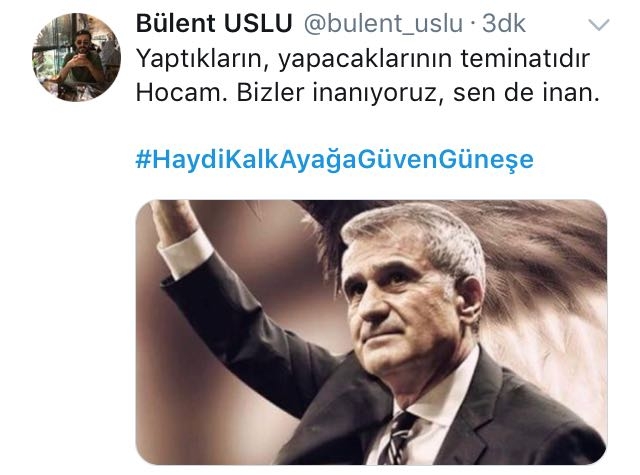Screen dimensions: 640x475
Task: Click the tweet line beginning with Hocam
Action: coord(367,93)
